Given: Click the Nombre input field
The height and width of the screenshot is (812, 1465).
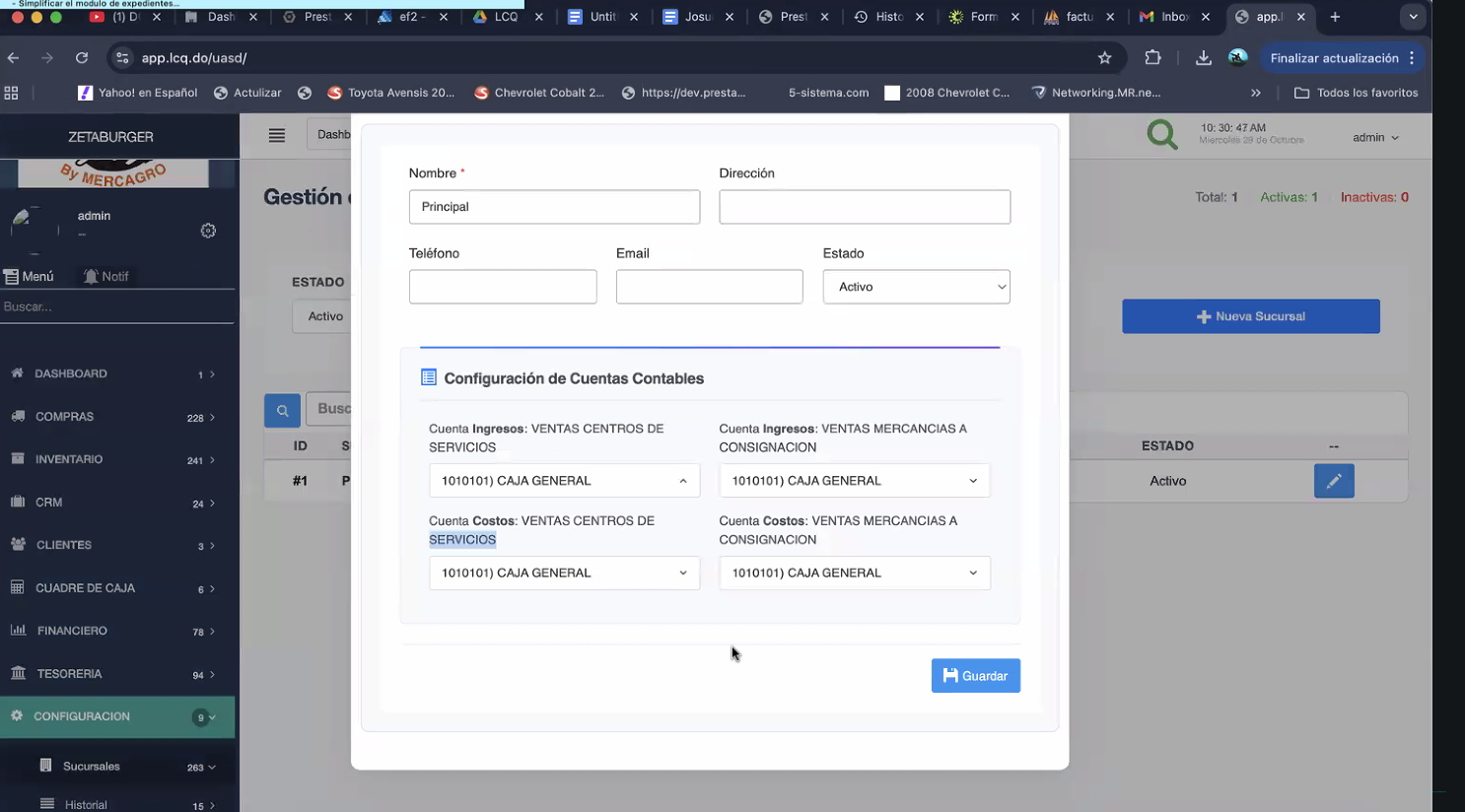Looking at the screenshot, I should click(x=554, y=207).
